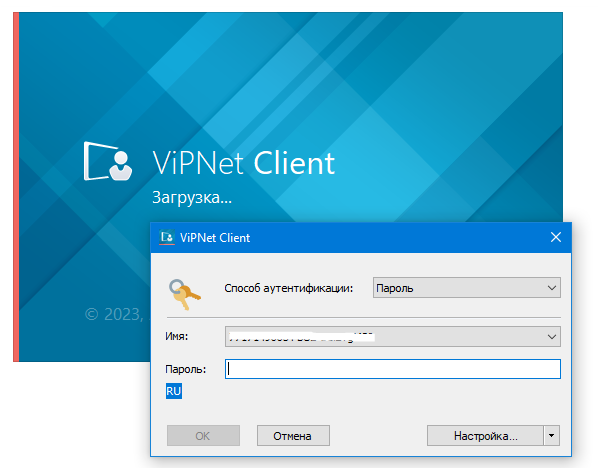The width and height of the screenshot is (598, 468).
Task: Click the Загрузка... text on the splash screen
Action: pyautogui.click(x=192, y=198)
